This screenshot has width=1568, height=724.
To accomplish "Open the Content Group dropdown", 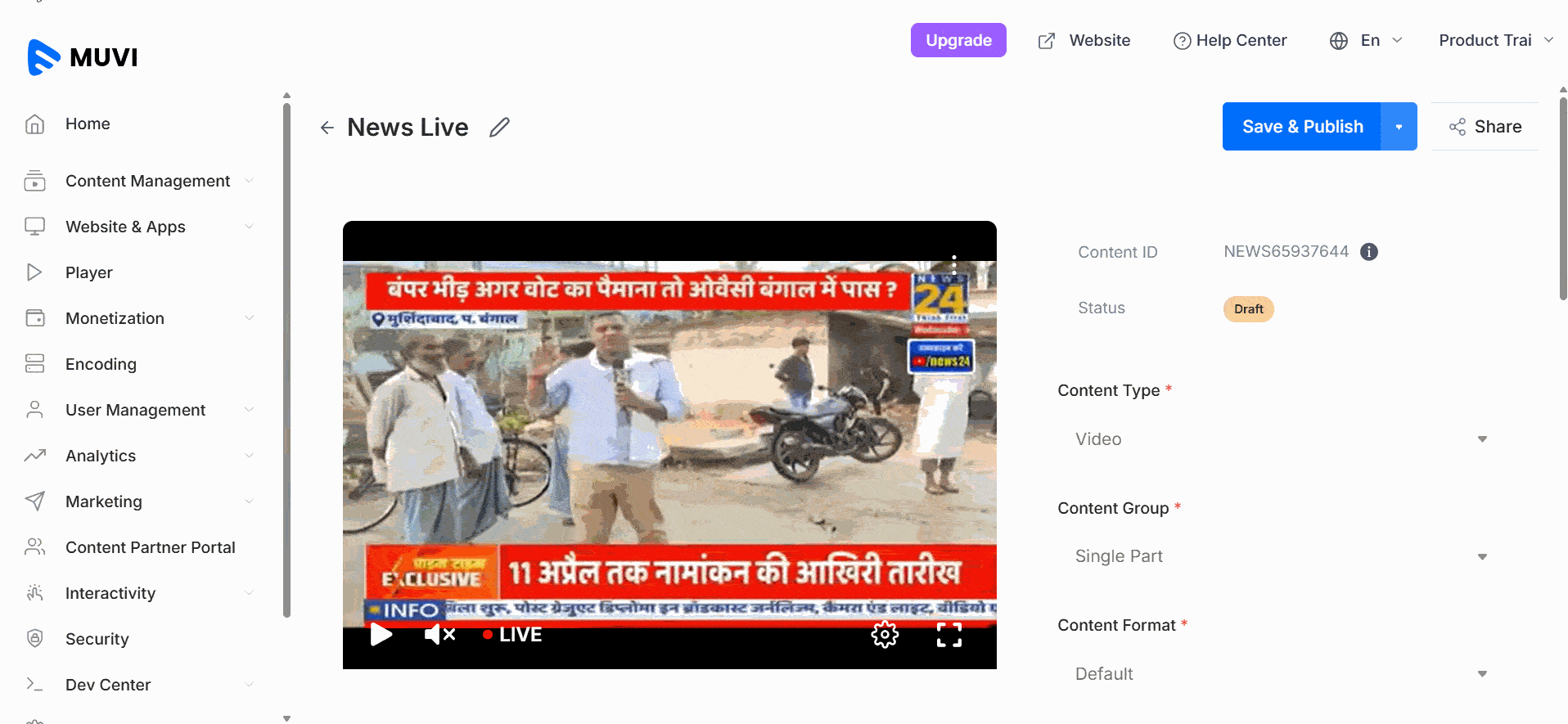I will pos(1280,556).
